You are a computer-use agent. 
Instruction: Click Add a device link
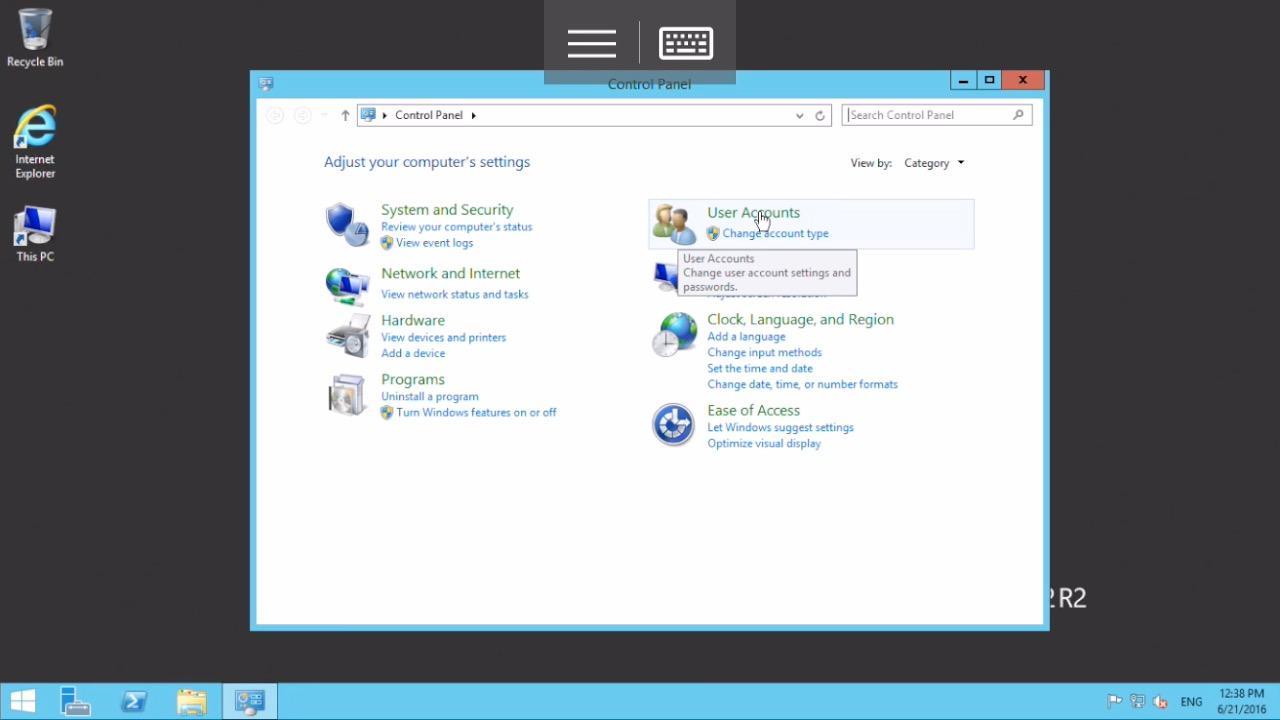pyautogui.click(x=413, y=353)
